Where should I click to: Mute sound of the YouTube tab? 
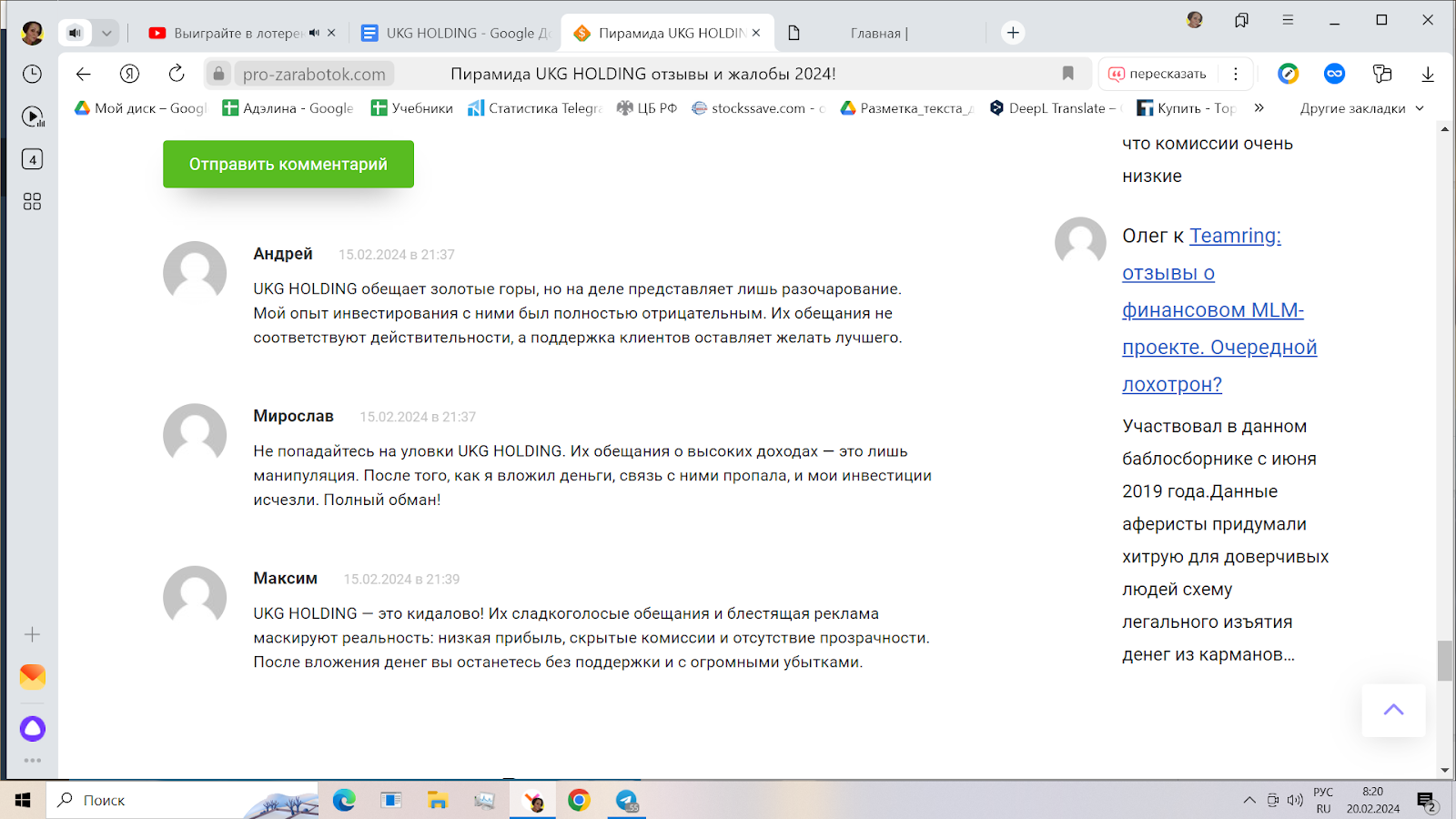(x=314, y=33)
